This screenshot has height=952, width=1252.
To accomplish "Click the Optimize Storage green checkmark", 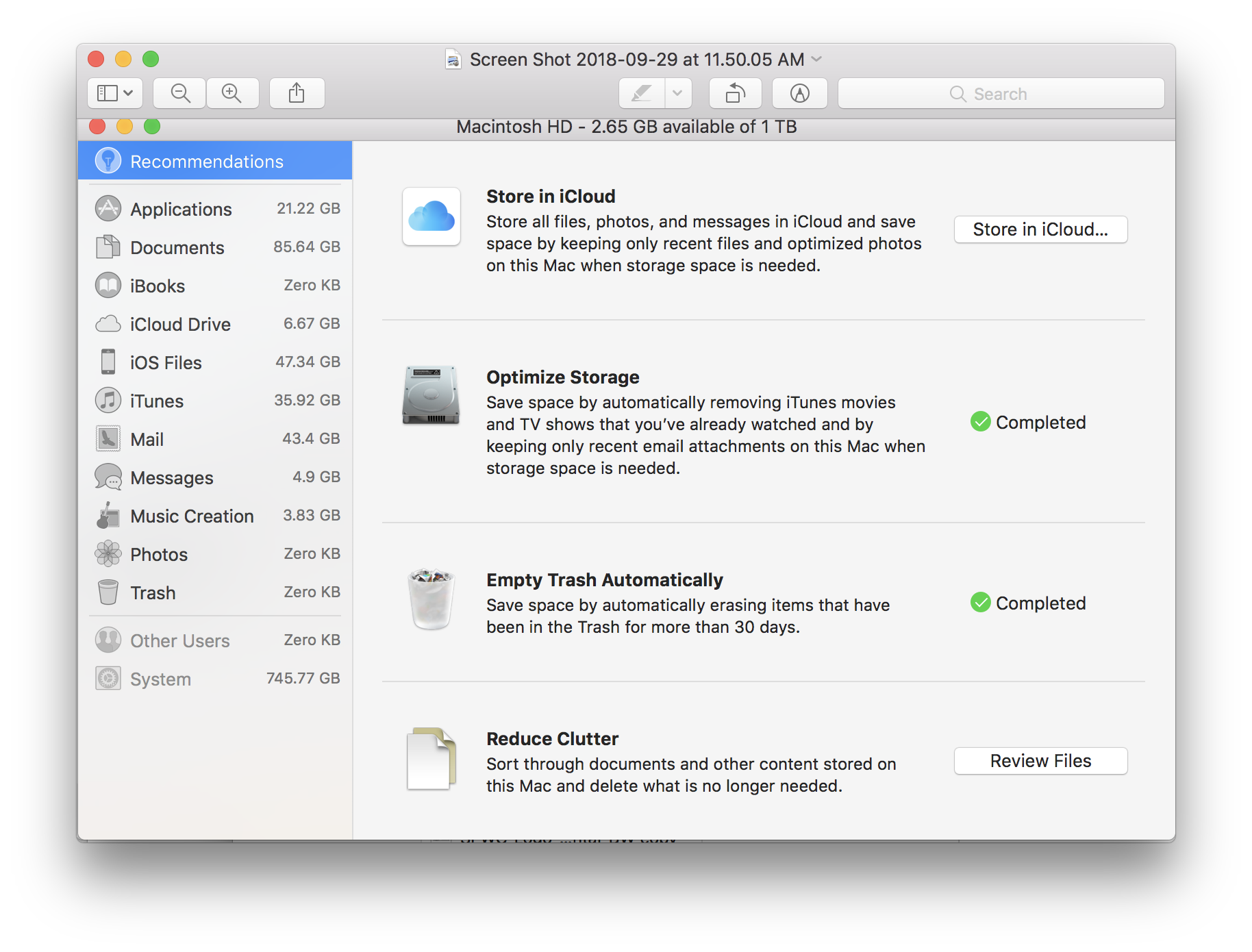I will tap(981, 422).
